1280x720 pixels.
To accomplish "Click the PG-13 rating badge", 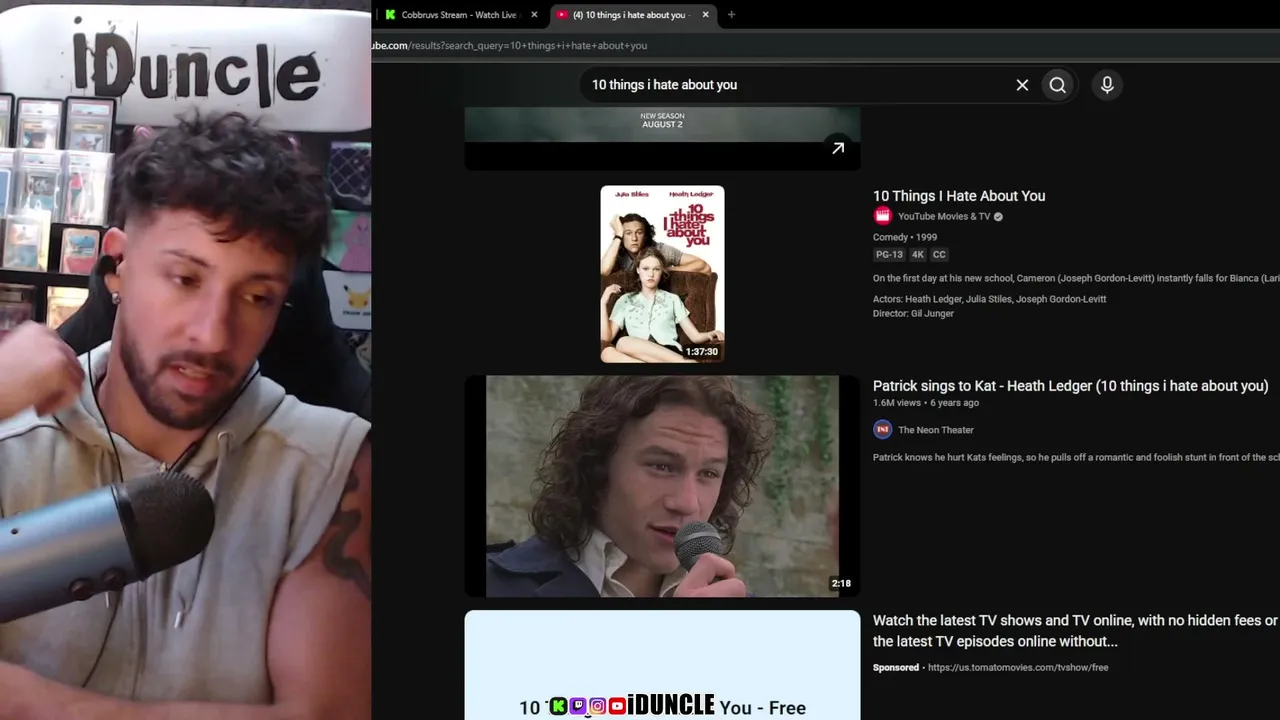I will (889, 255).
